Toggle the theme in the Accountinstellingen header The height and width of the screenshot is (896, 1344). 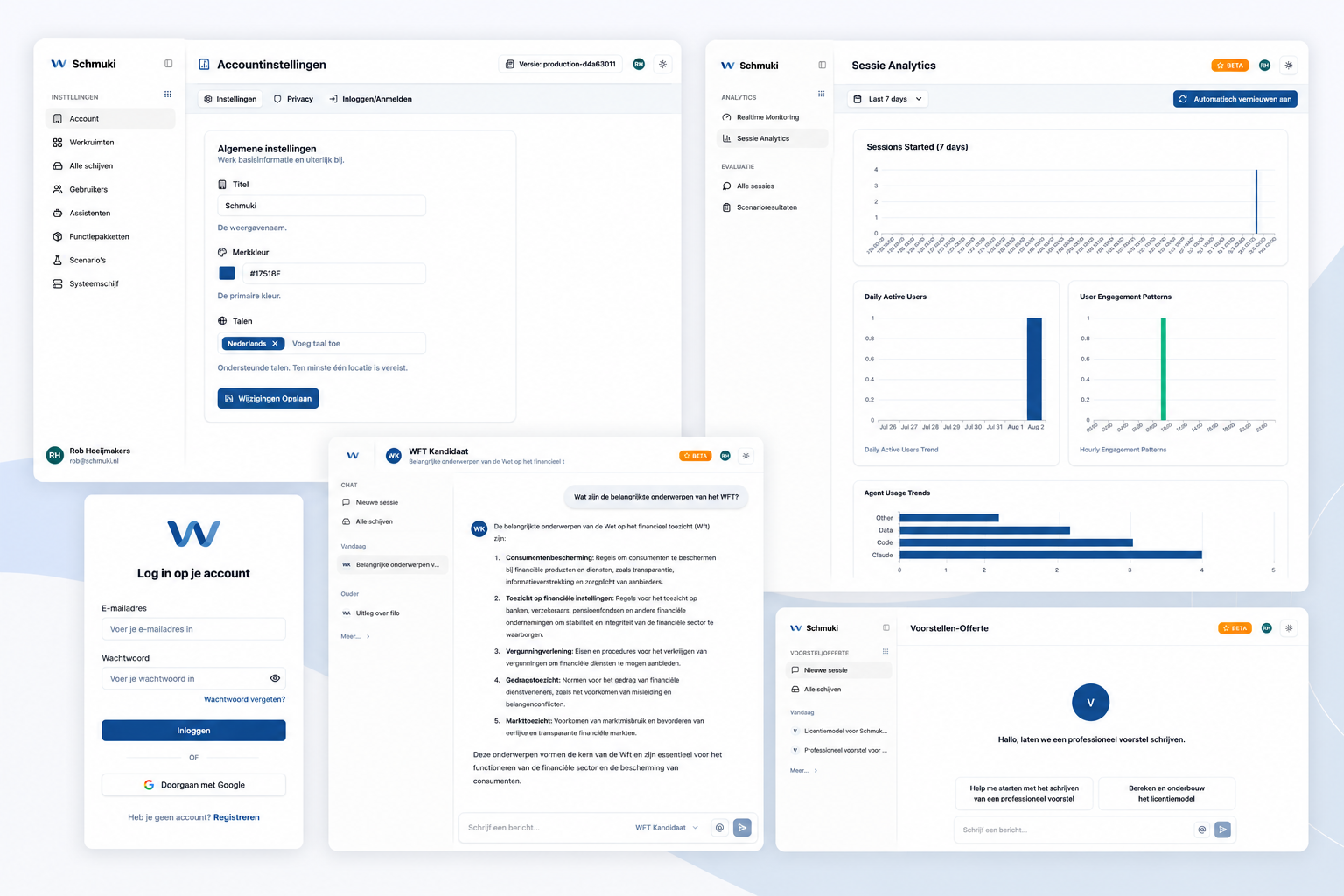[662, 64]
